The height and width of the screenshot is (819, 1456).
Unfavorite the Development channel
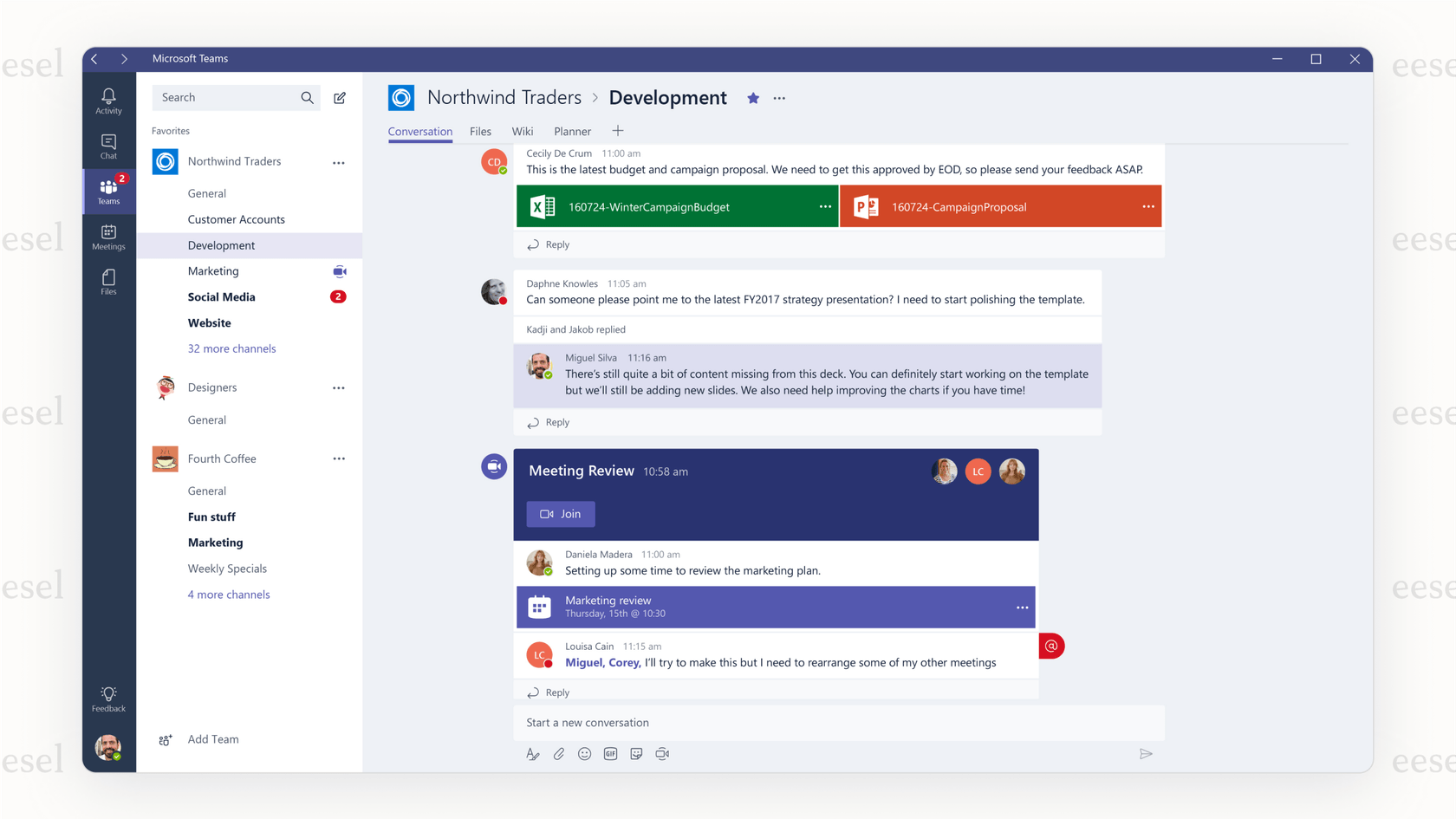(x=752, y=98)
